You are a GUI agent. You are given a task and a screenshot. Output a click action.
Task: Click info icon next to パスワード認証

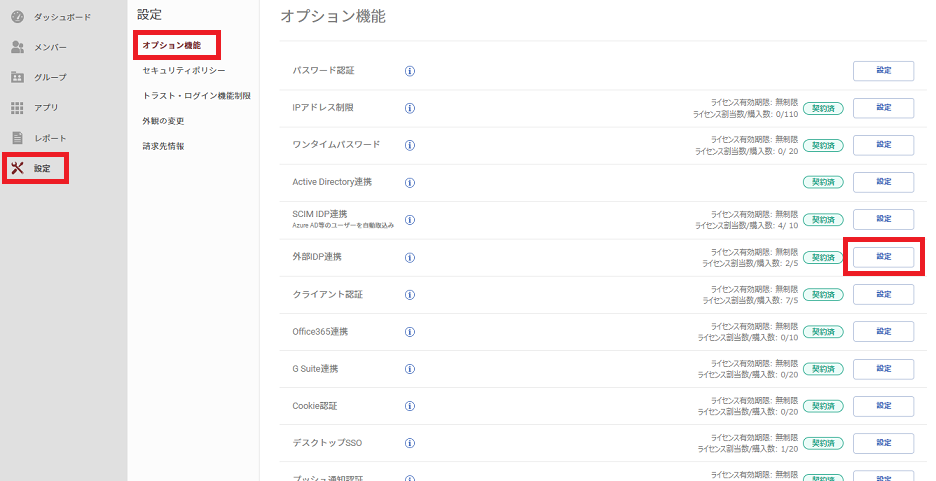[x=410, y=71]
